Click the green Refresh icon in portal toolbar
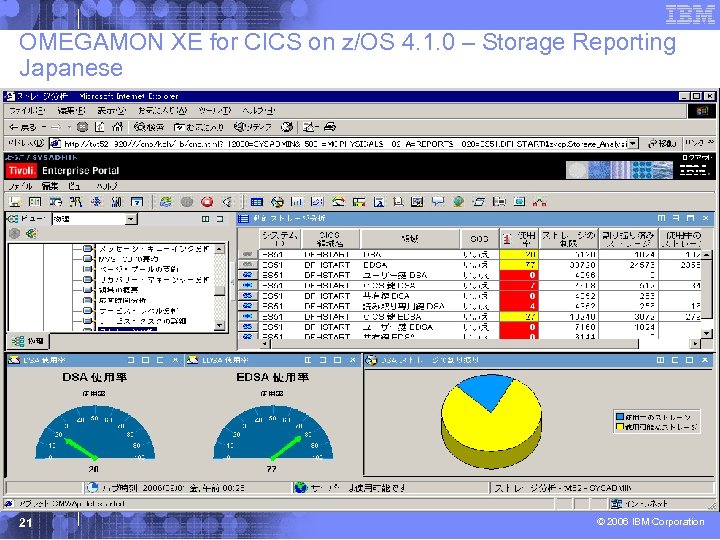This screenshot has width=720, height=540. pyautogui.click(x=166, y=202)
